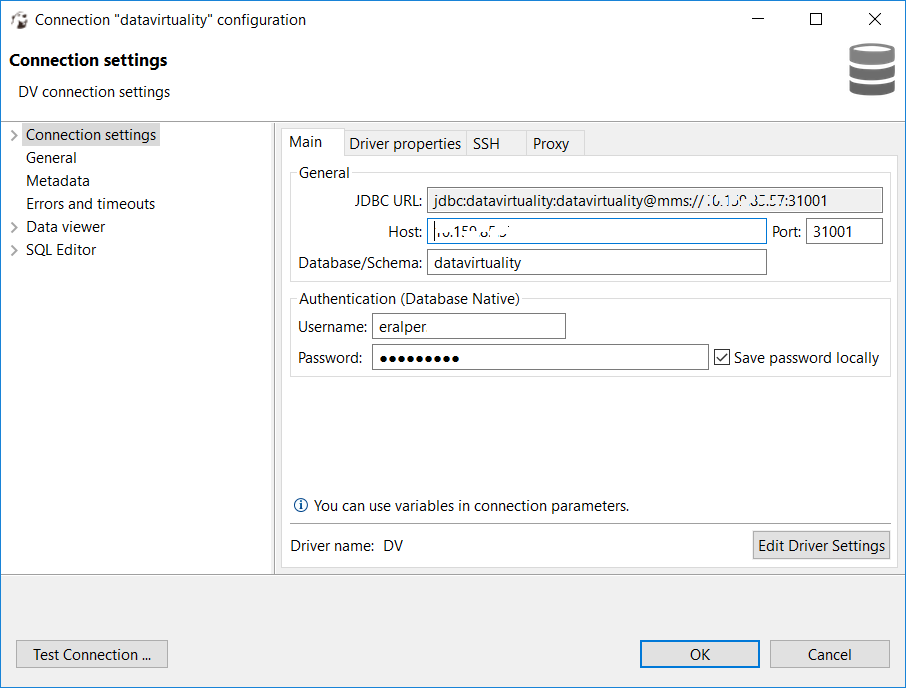The width and height of the screenshot is (906, 688).
Task: Click the 'You can use variables' hint text
Action: [471, 505]
